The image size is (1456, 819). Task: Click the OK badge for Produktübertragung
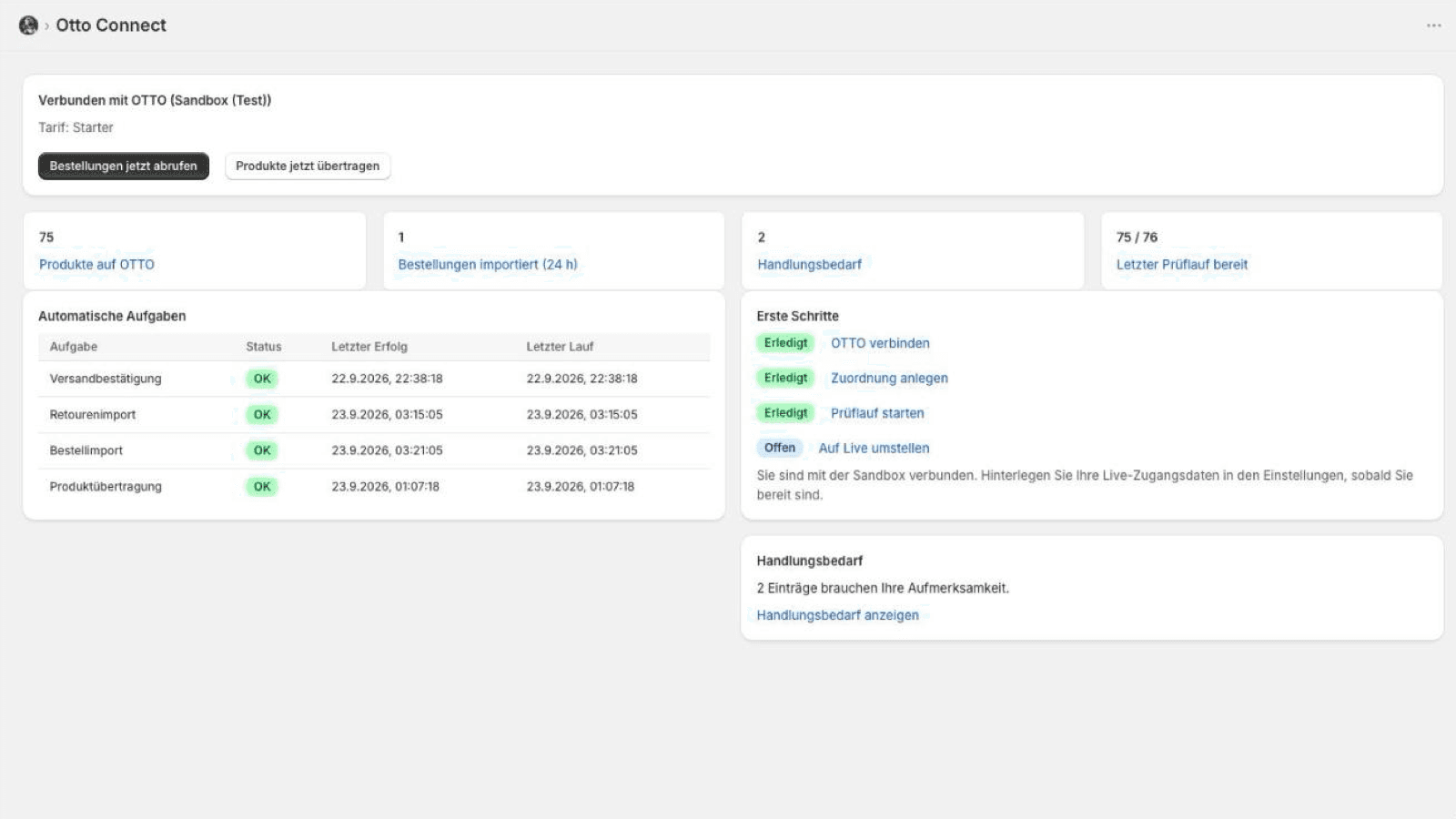[x=262, y=487]
